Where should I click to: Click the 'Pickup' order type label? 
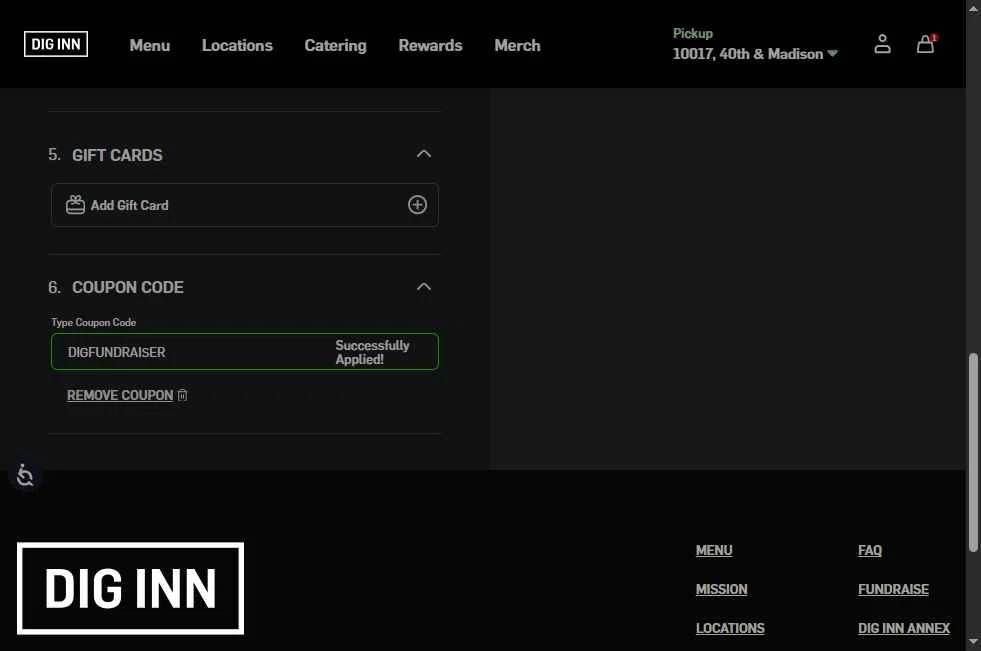(x=693, y=33)
